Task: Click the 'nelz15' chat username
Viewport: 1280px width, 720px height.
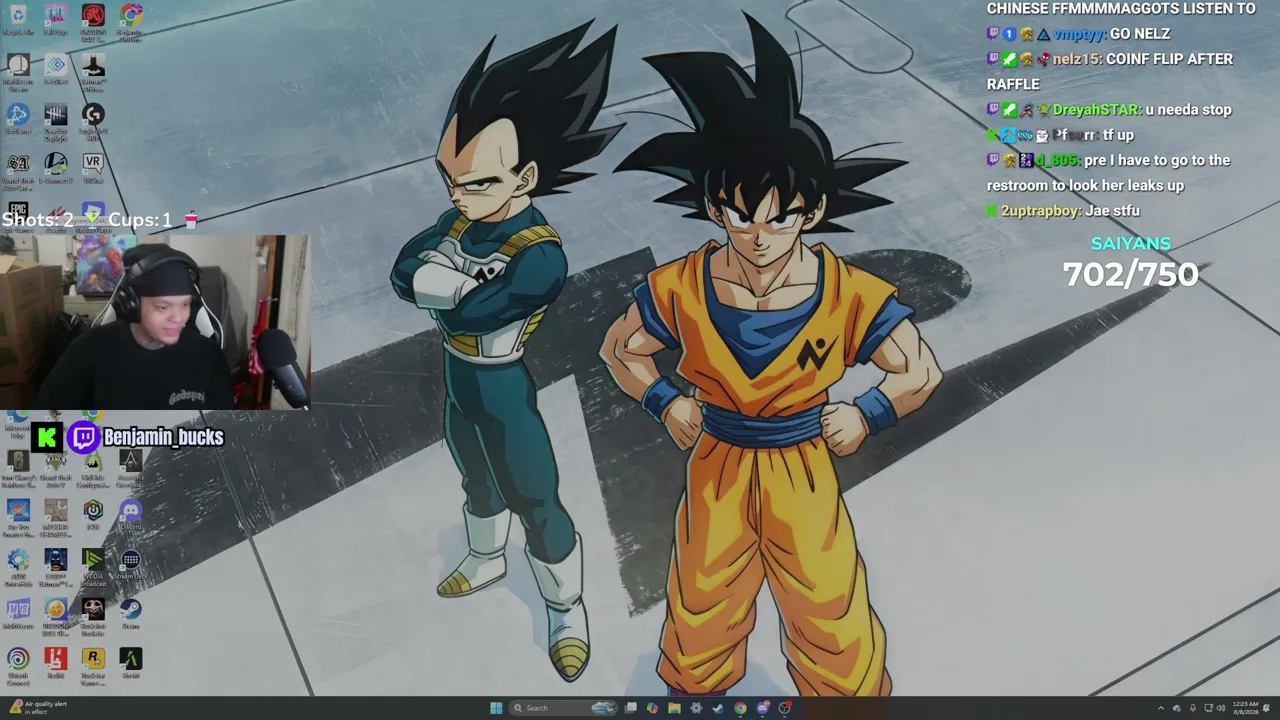Action: click(1076, 59)
